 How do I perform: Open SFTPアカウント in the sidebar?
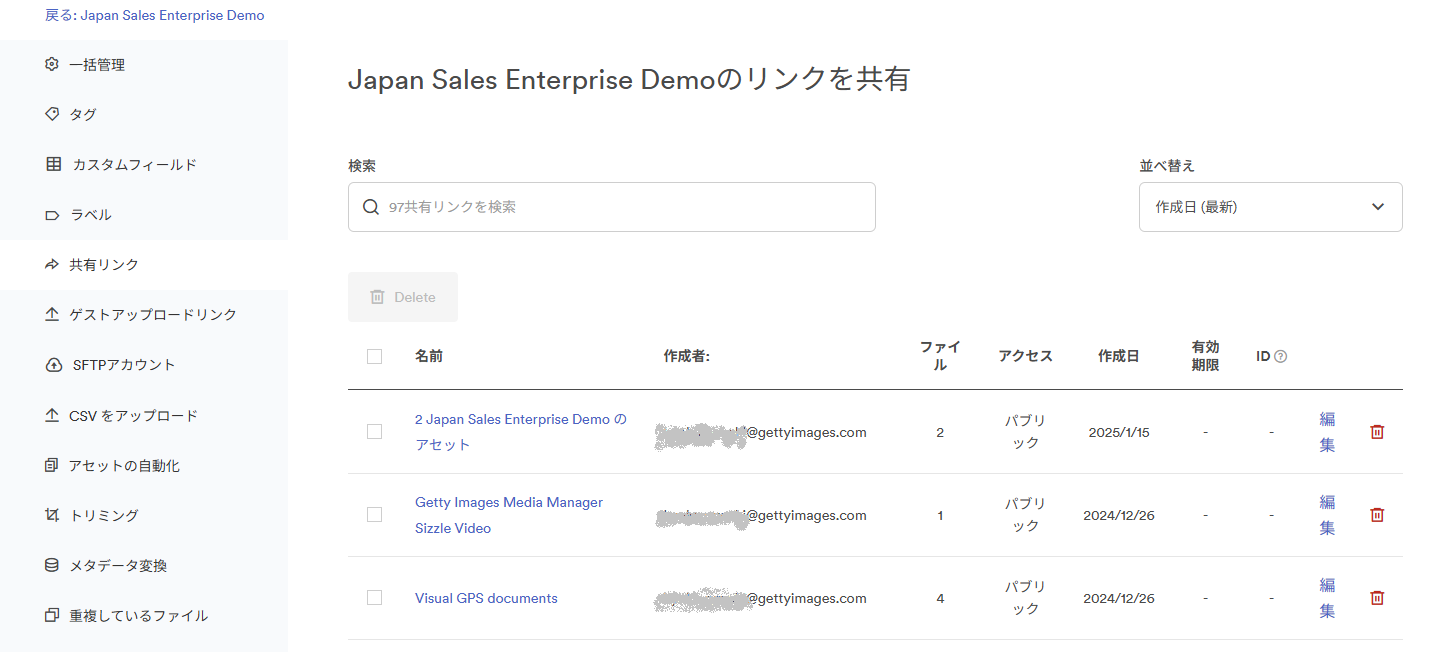point(144,365)
